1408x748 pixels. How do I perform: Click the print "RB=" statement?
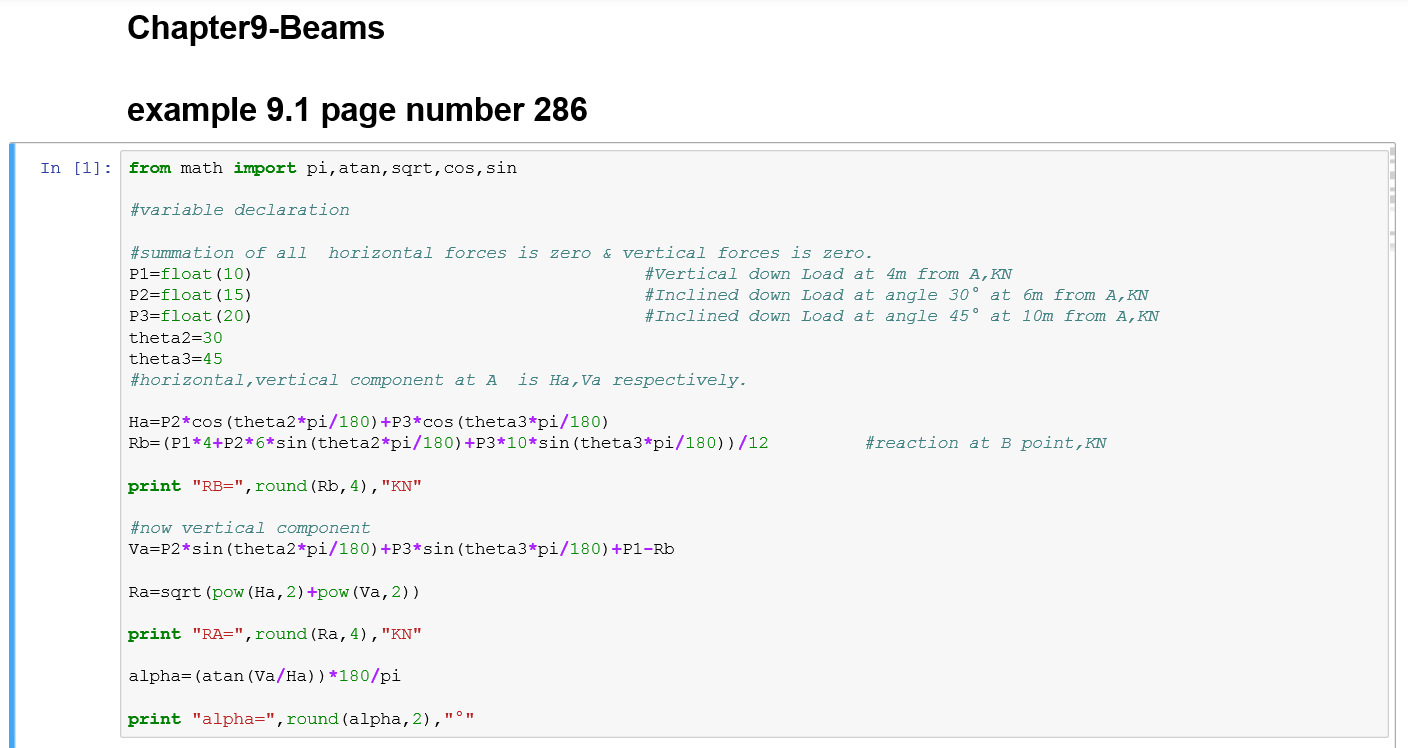pyautogui.click(x=275, y=486)
